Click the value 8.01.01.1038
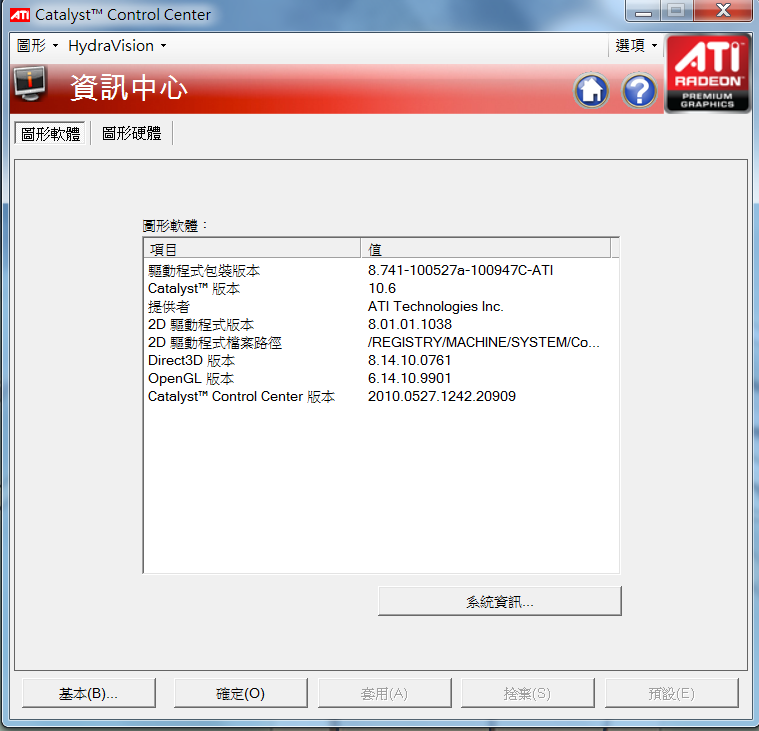Viewport: 759px width, 731px height. point(410,324)
